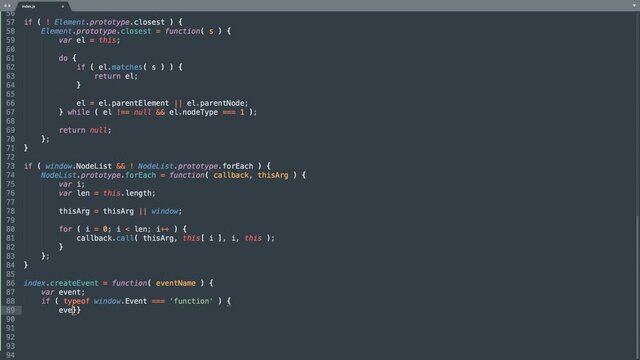Click 'return null' on line 69
This screenshot has width=640, height=360.
(83, 130)
